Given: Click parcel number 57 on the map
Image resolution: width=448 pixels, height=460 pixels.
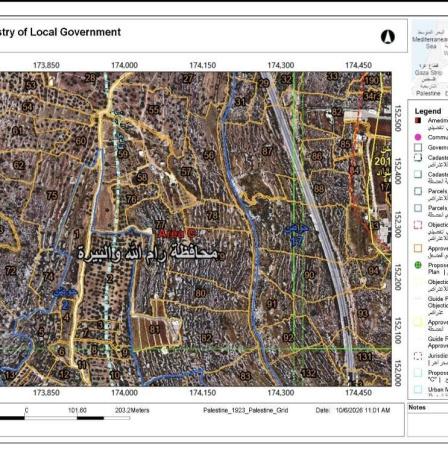Looking at the screenshot, I should click(x=186, y=172).
